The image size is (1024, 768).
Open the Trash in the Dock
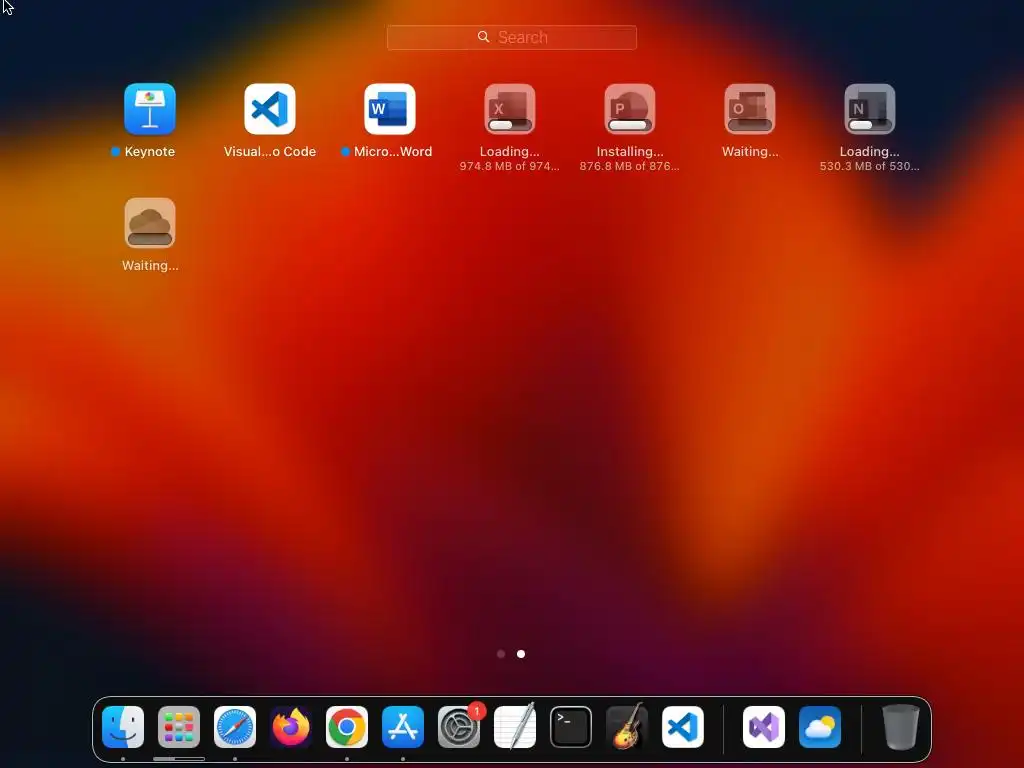(901, 727)
